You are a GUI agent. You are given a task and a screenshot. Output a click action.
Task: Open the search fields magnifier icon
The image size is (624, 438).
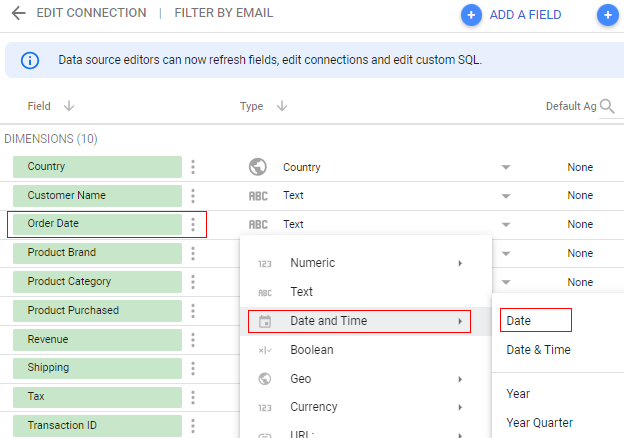coord(607,106)
